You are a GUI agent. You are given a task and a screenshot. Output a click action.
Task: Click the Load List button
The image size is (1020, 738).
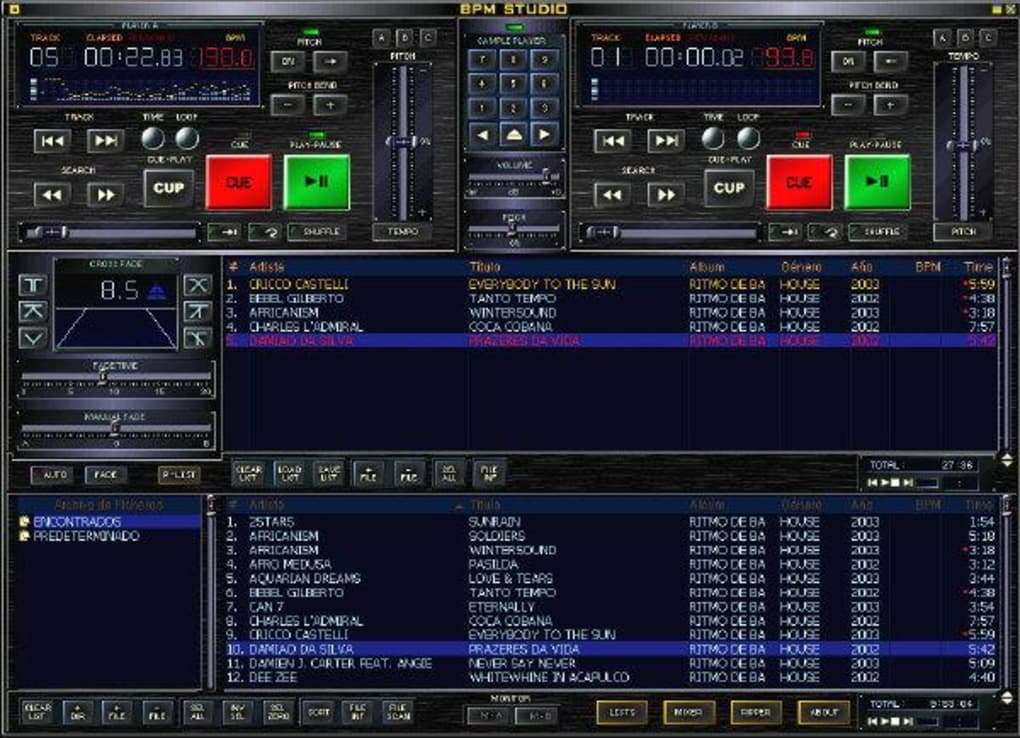[289, 473]
